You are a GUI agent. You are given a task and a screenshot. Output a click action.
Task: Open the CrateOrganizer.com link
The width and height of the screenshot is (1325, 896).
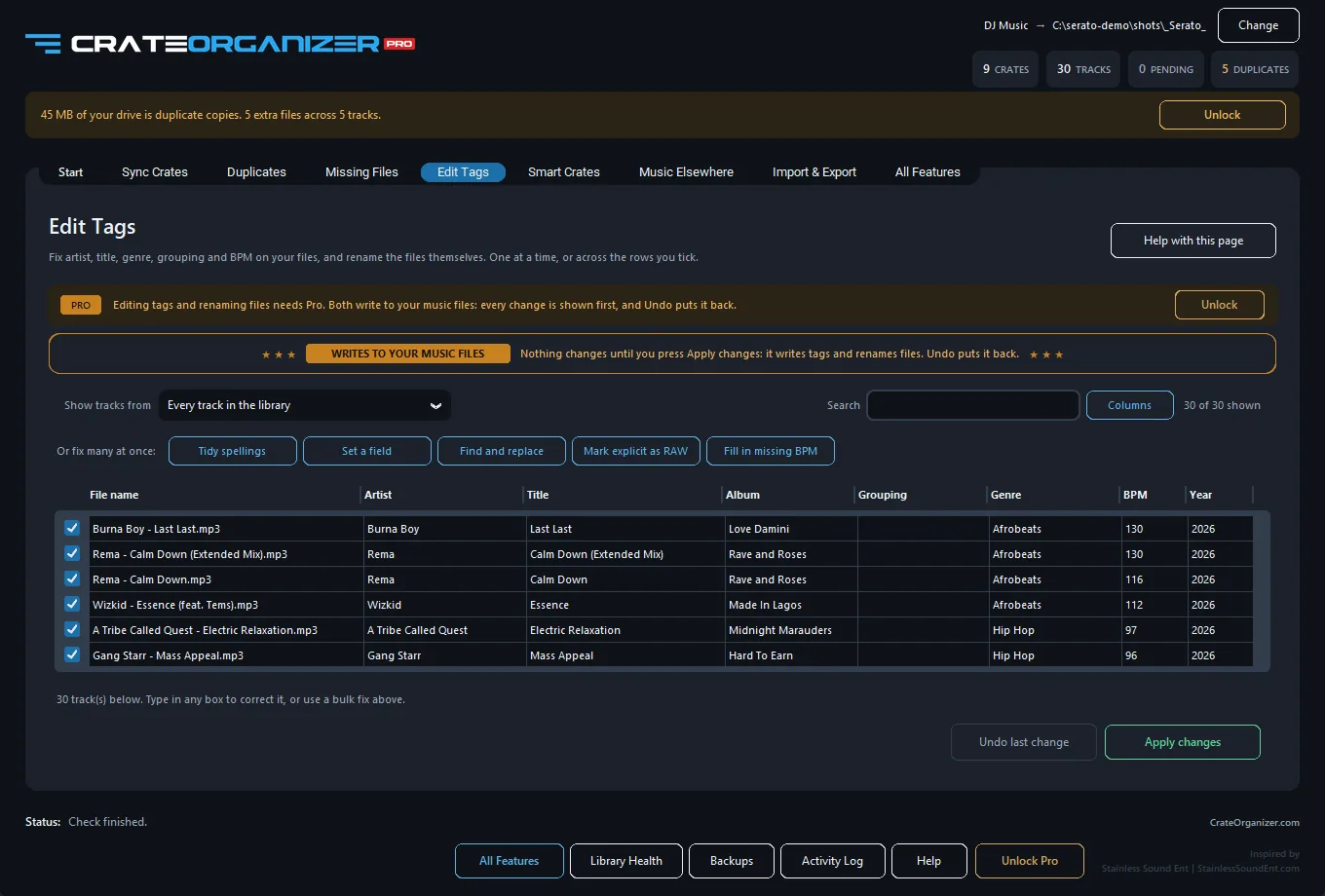click(1254, 823)
